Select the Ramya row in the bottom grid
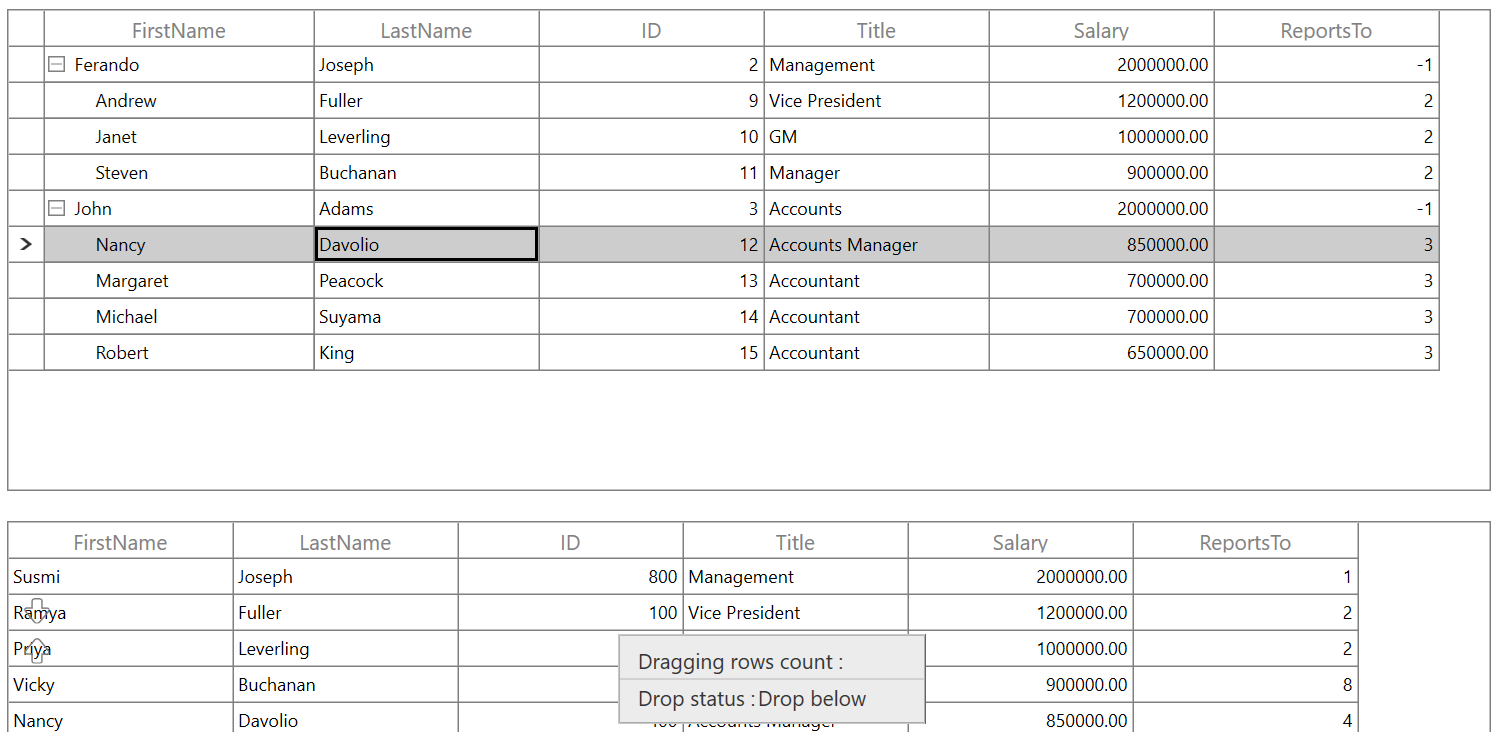Viewport: 1500px width, 732px height. coord(683,613)
